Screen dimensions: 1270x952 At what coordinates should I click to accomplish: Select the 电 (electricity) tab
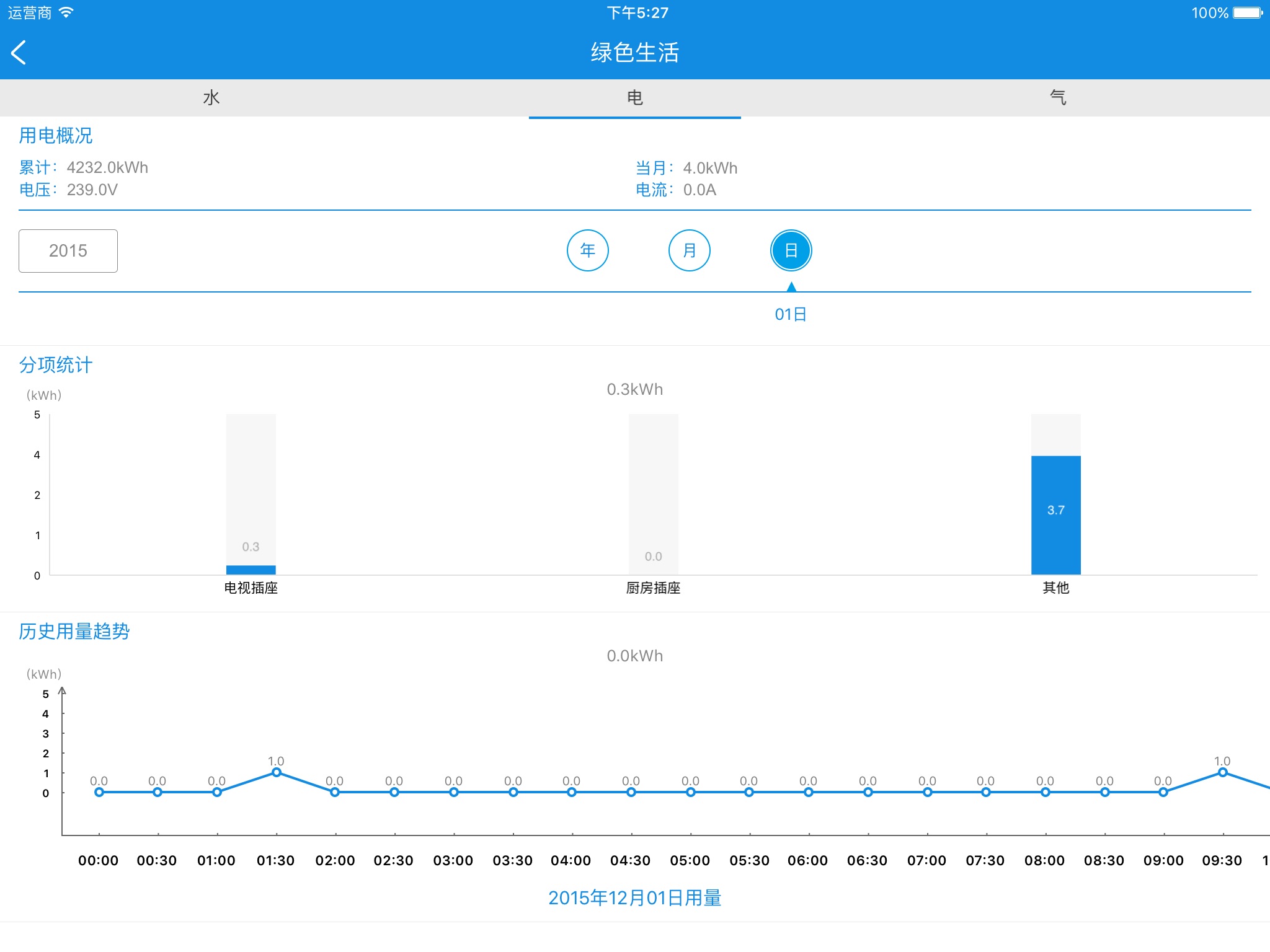pyautogui.click(x=635, y=98)
